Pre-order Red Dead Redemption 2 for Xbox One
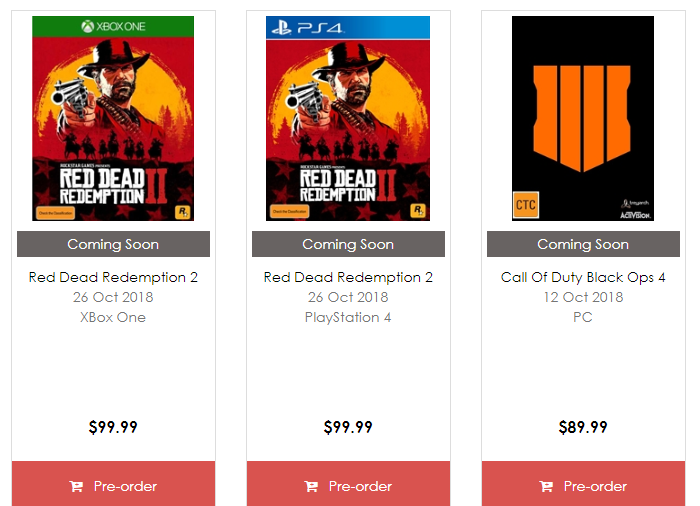This screenshot has height=506, width=700. click(x=113, y=486)
